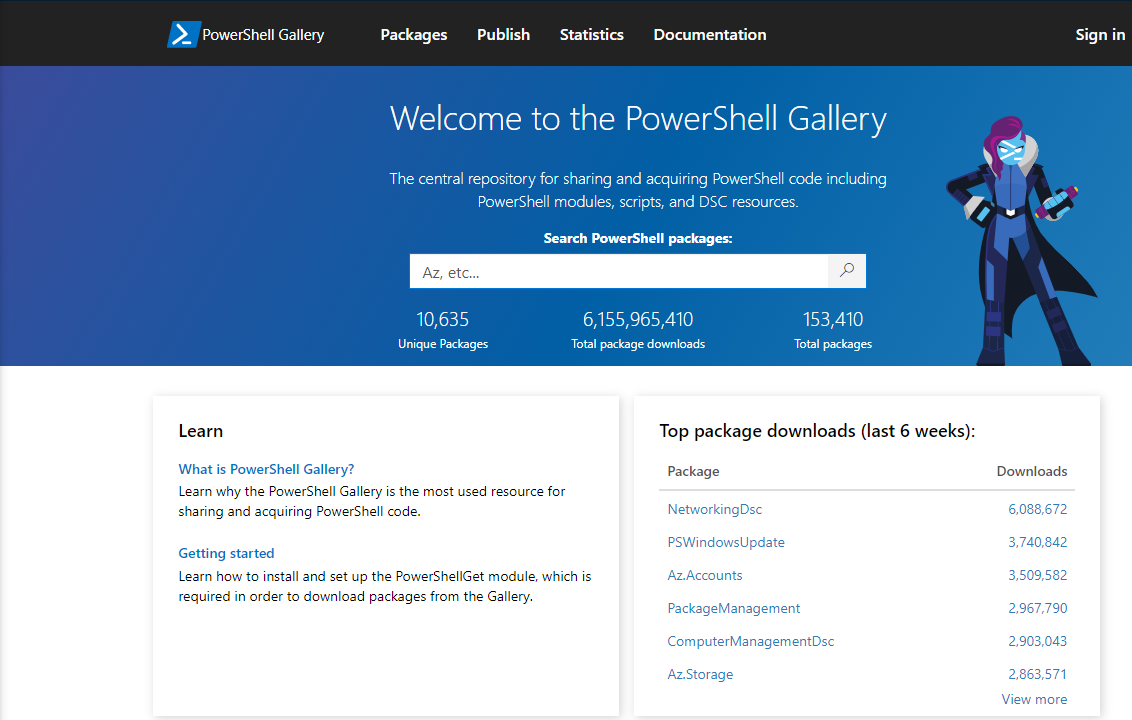The image size is (1132, 720).
Task: Click the 6,155,965,410 total downloads figure
Action: tap(638, 319)
